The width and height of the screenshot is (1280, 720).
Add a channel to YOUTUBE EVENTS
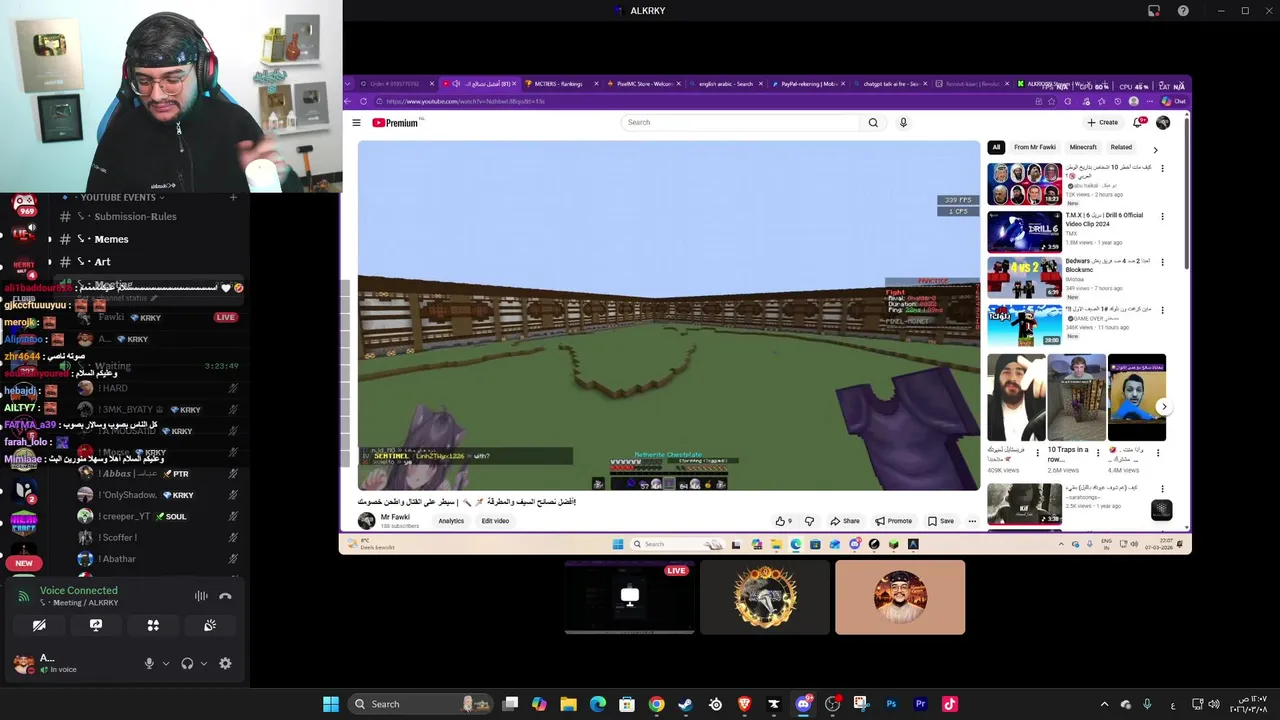233,197
